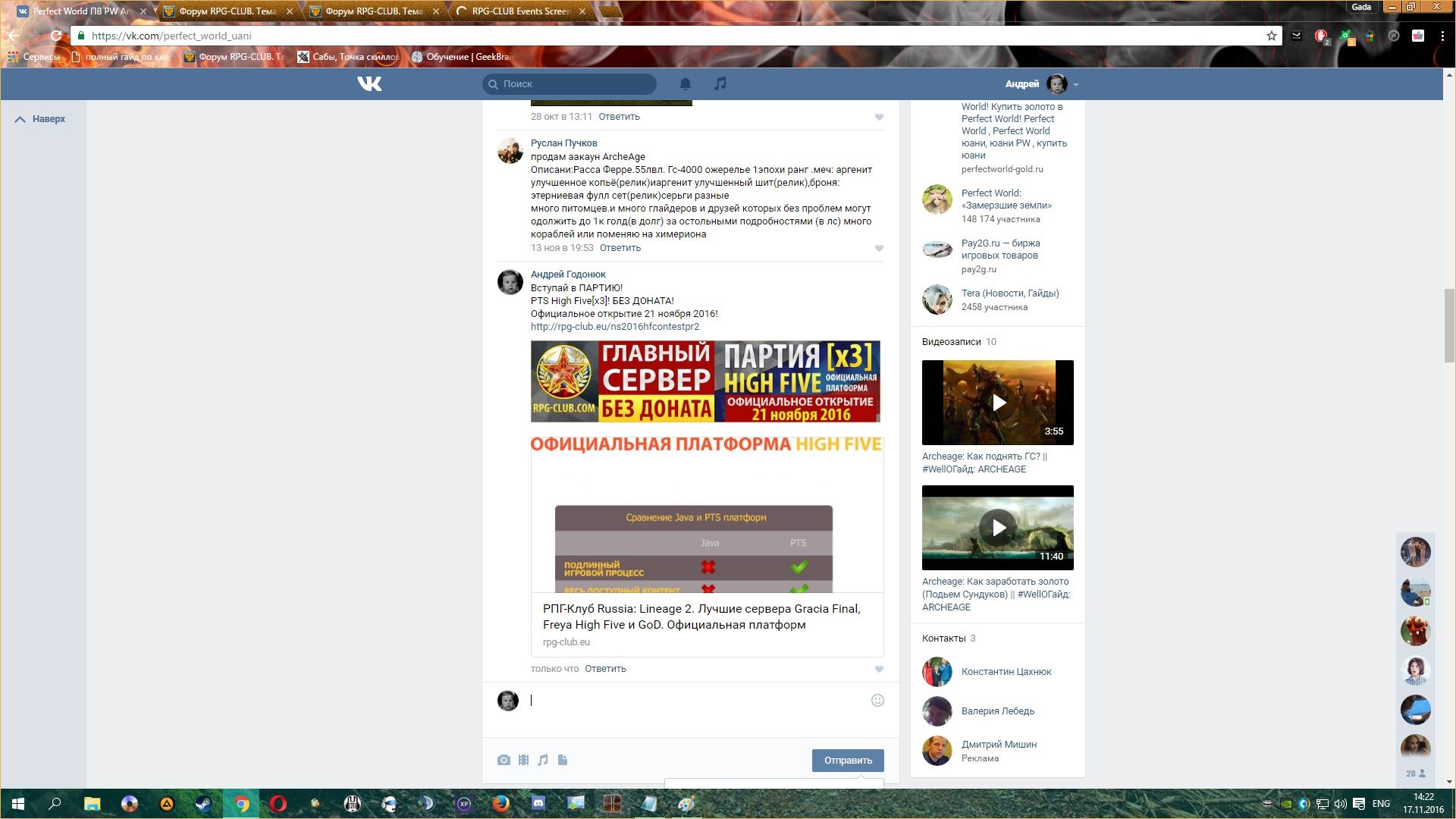Open Обучение | GeekBrains bookmark

[x=463, y=57]
